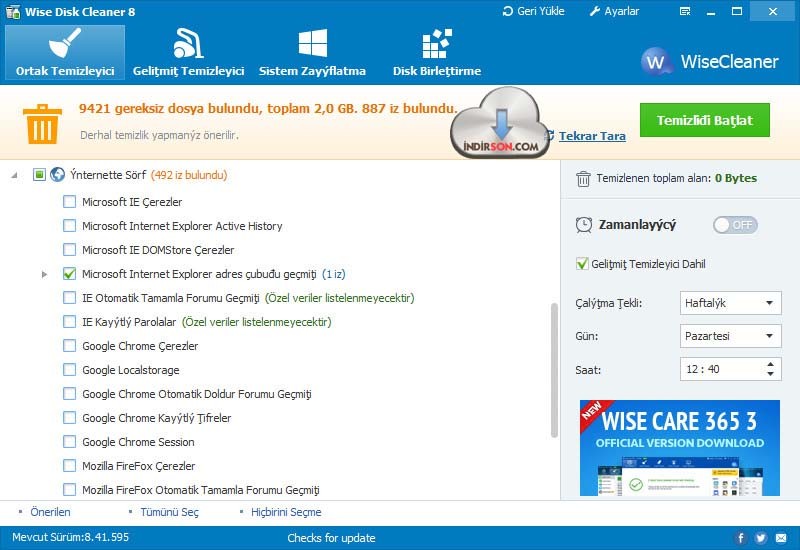Screen dimensions: 800x550
Task: Select Önerilen recommended items
Action: tap(50, 512)
